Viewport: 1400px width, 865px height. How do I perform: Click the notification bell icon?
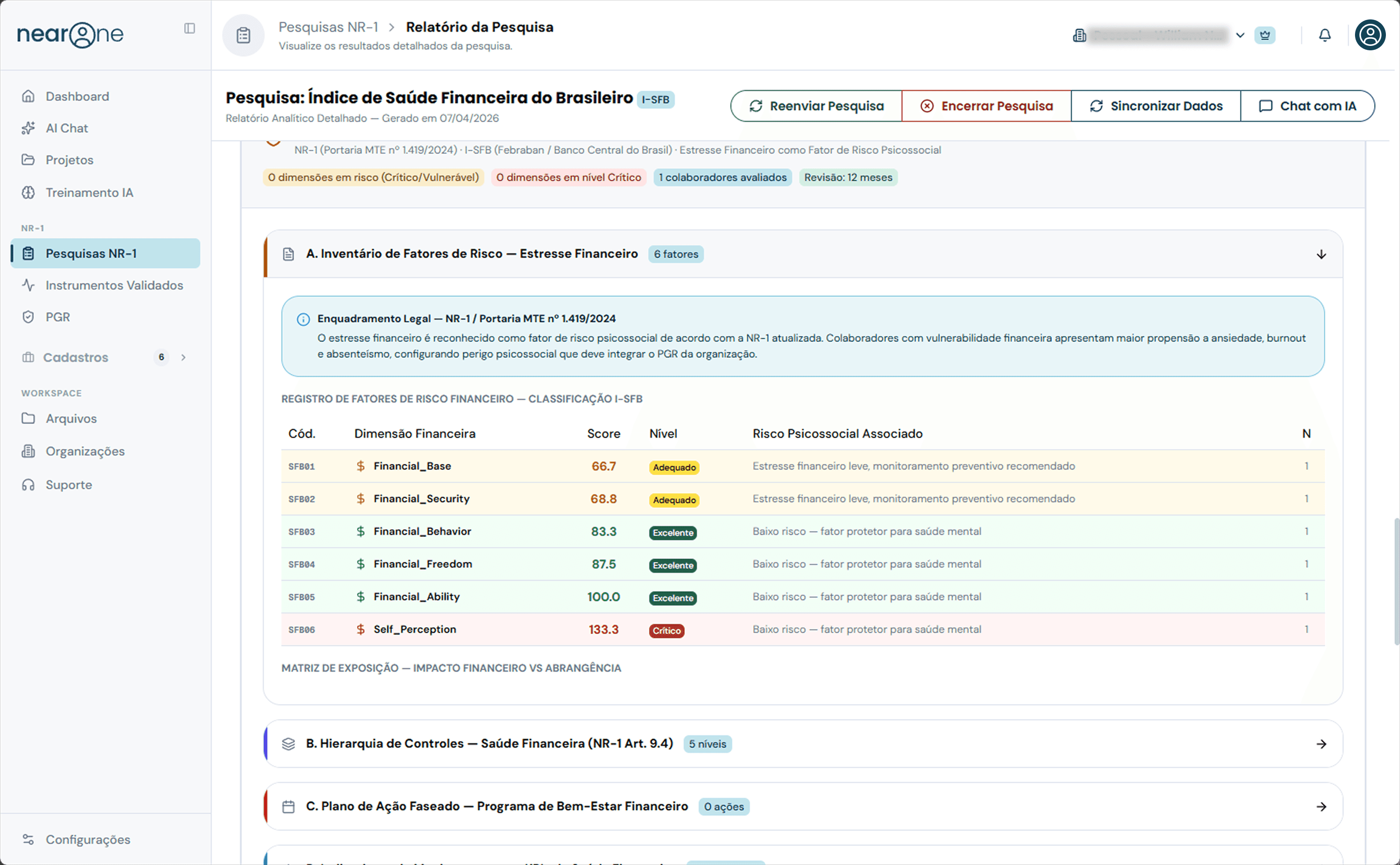1325,35
